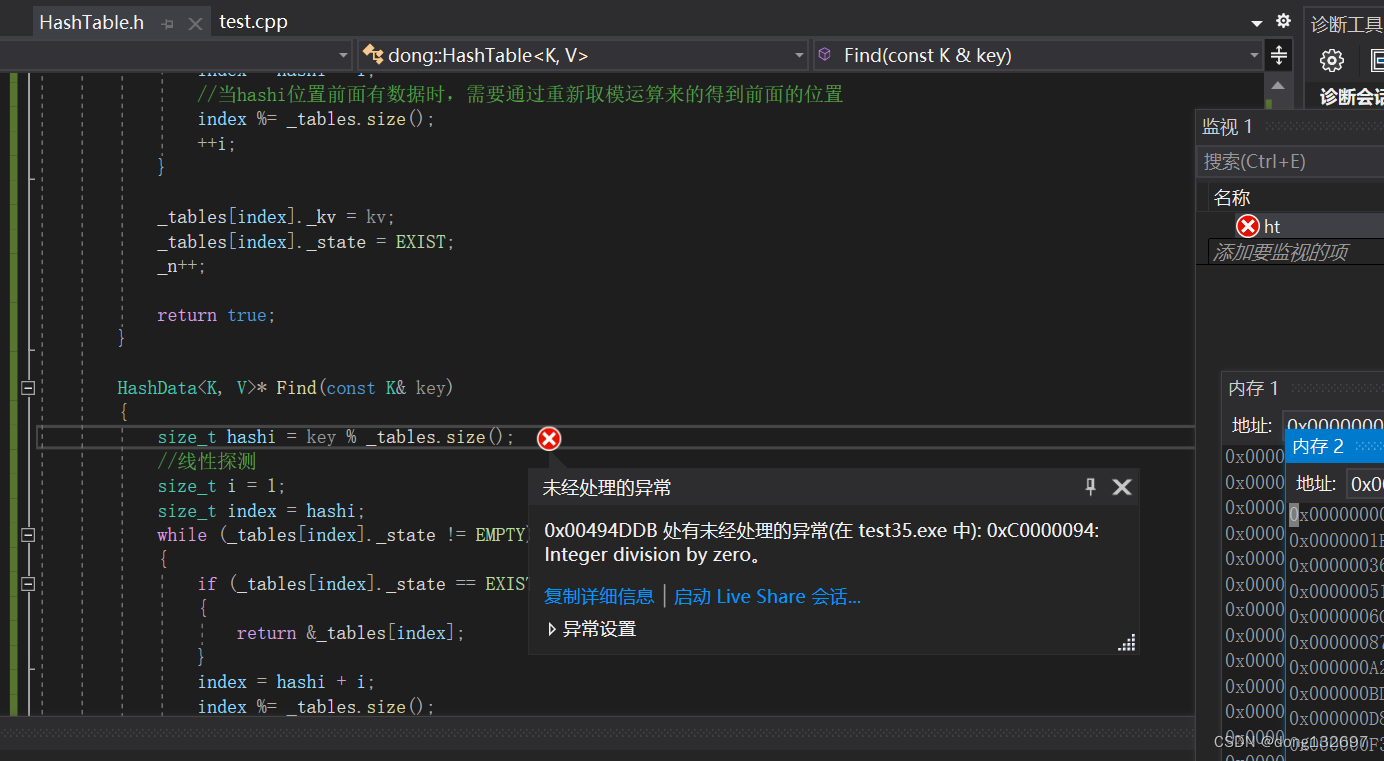This screenshot has height=761, width=1384.
Task: Select the HashTable.h tab
Action: (x=91, y=22)
